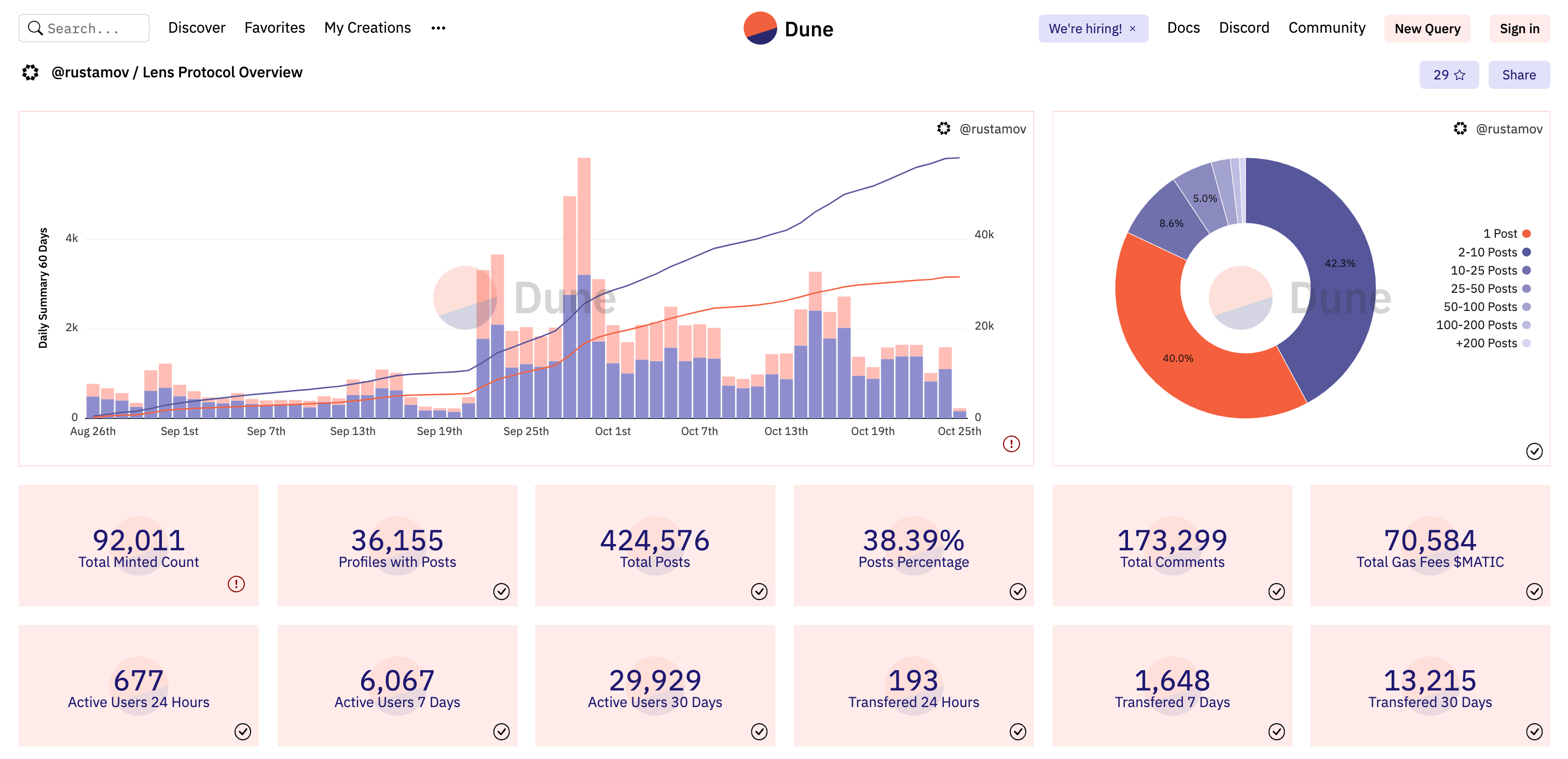The height and width of the screenshot is (759, 1568).
Task: Click the Sign in button
Action: click(1519, 29)
